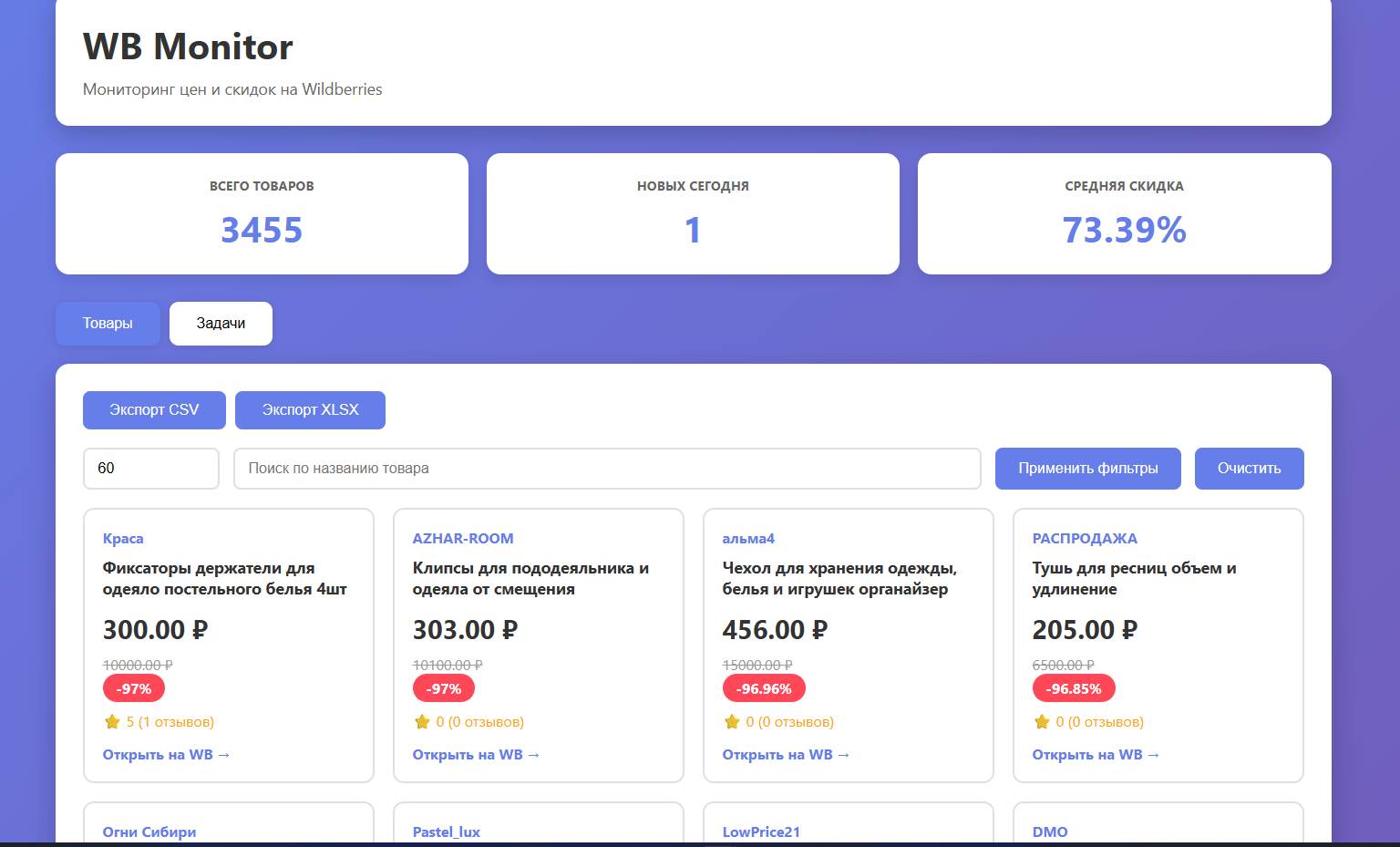Open the Задачи tab
Viewport: 1400px width, 847px height.
point(221,324)
